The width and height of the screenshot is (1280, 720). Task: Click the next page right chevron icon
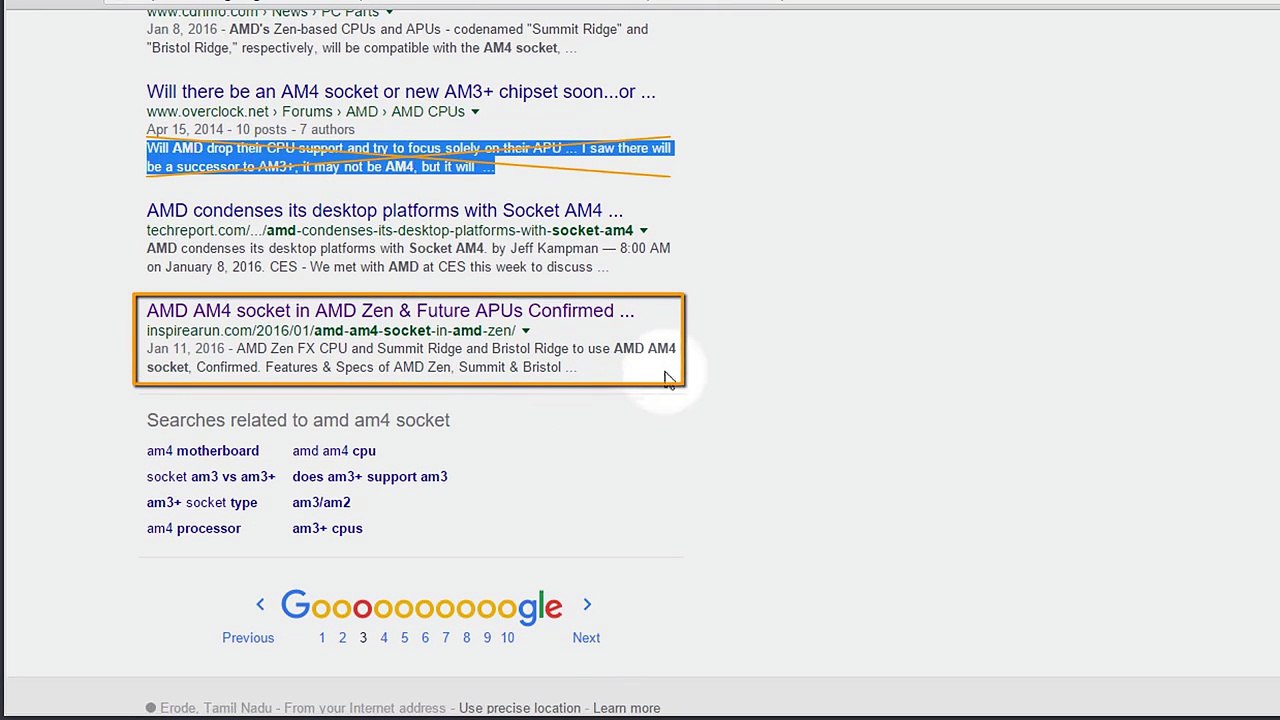click(x=587, y=604)
